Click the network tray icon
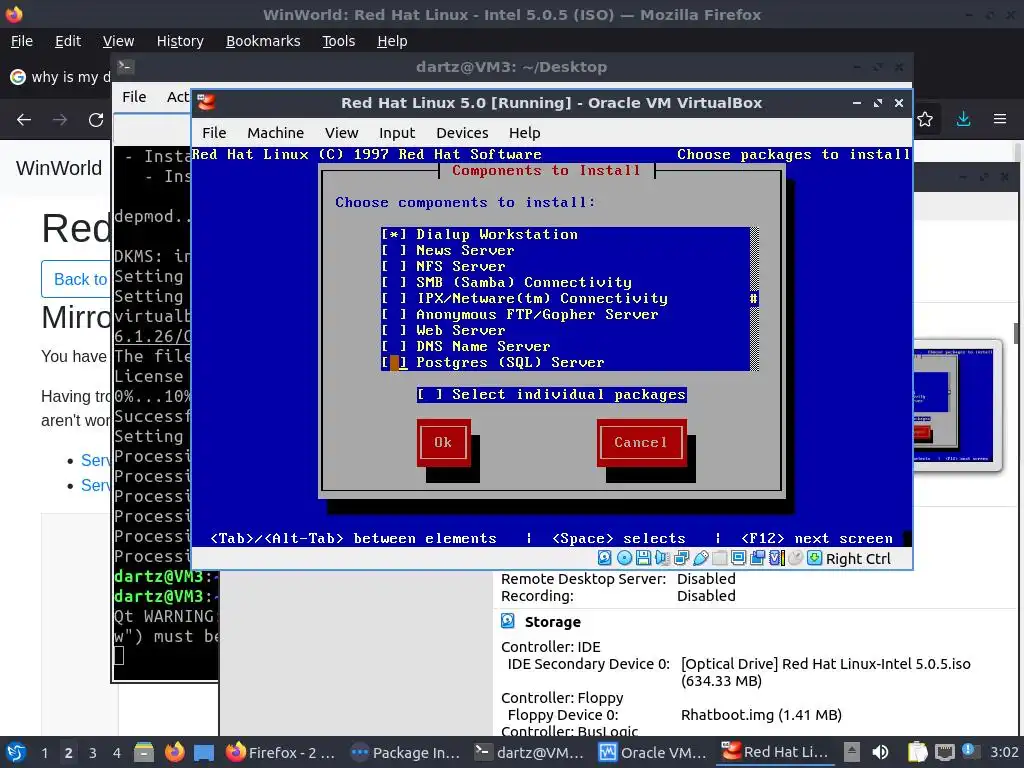 pos(944,752)
